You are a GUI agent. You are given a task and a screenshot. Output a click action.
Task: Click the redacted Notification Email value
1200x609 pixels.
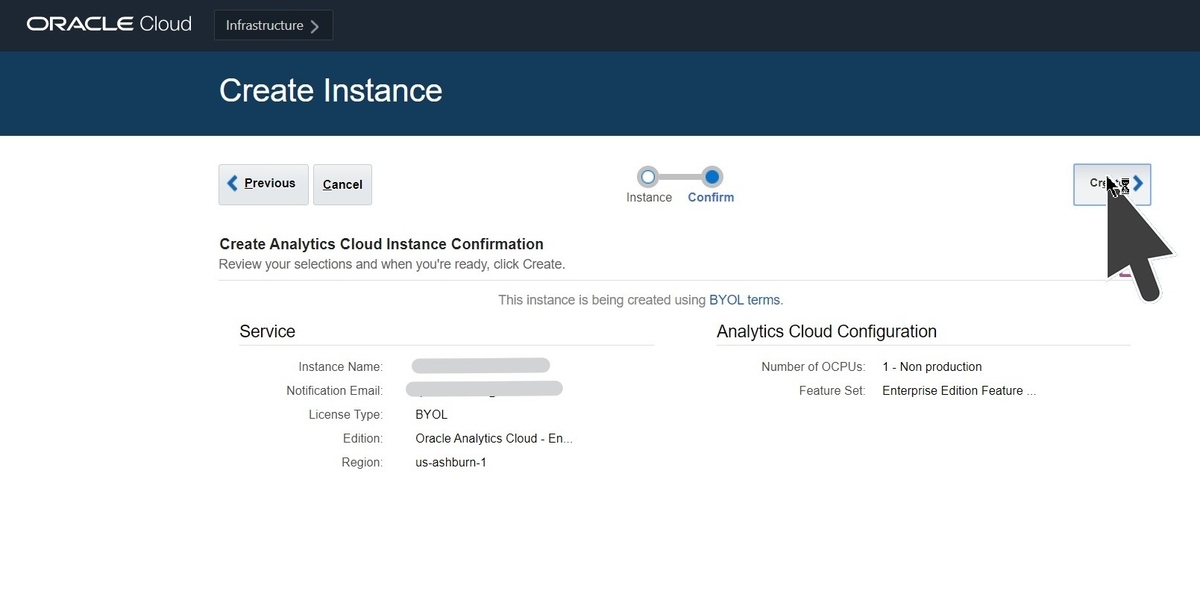484,389
